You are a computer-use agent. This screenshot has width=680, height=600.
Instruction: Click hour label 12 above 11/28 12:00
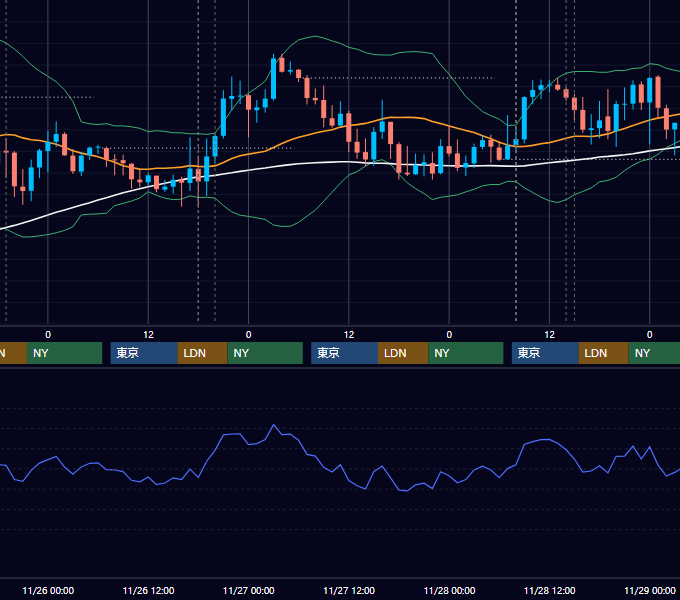(549, 335)
